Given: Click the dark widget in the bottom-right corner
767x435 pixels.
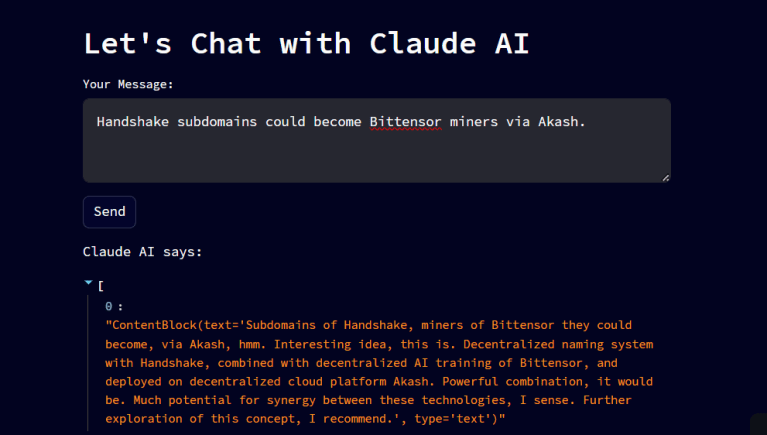Looking at the screenshot, I should point(758,425).
